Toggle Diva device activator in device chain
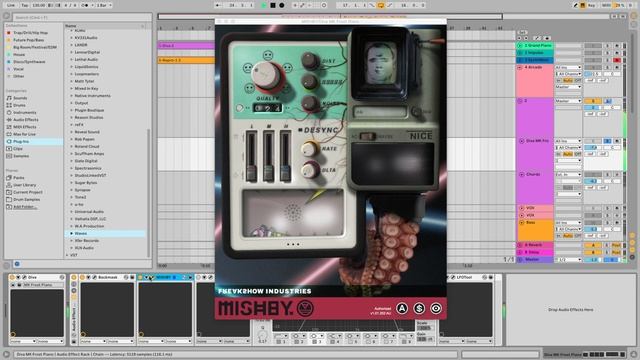 tap(12, 278)
